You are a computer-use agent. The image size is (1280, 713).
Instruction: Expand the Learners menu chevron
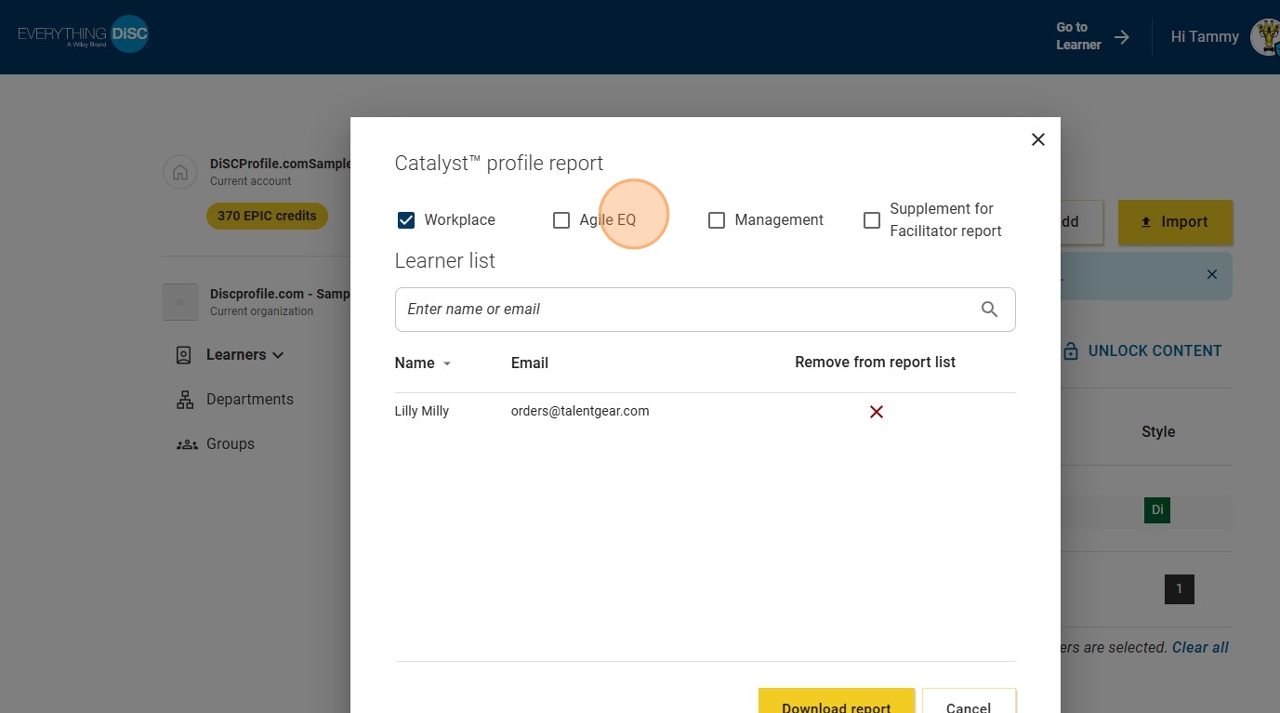[278, 355]
